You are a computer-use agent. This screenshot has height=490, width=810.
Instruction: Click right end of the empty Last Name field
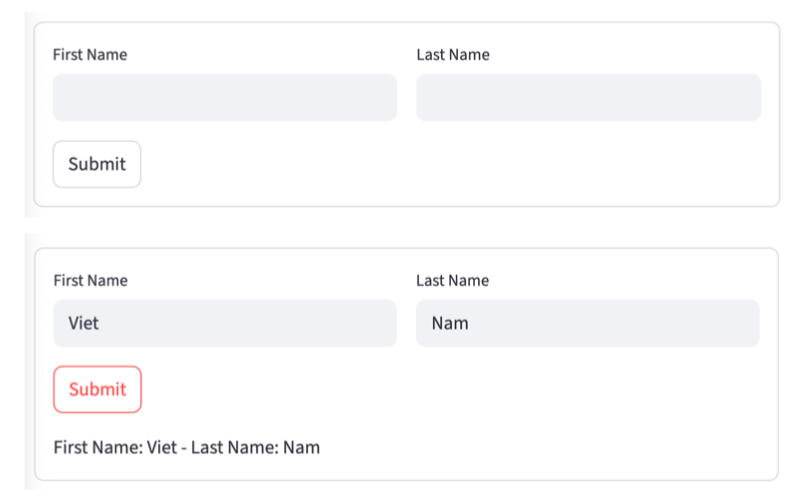point(745,97)
